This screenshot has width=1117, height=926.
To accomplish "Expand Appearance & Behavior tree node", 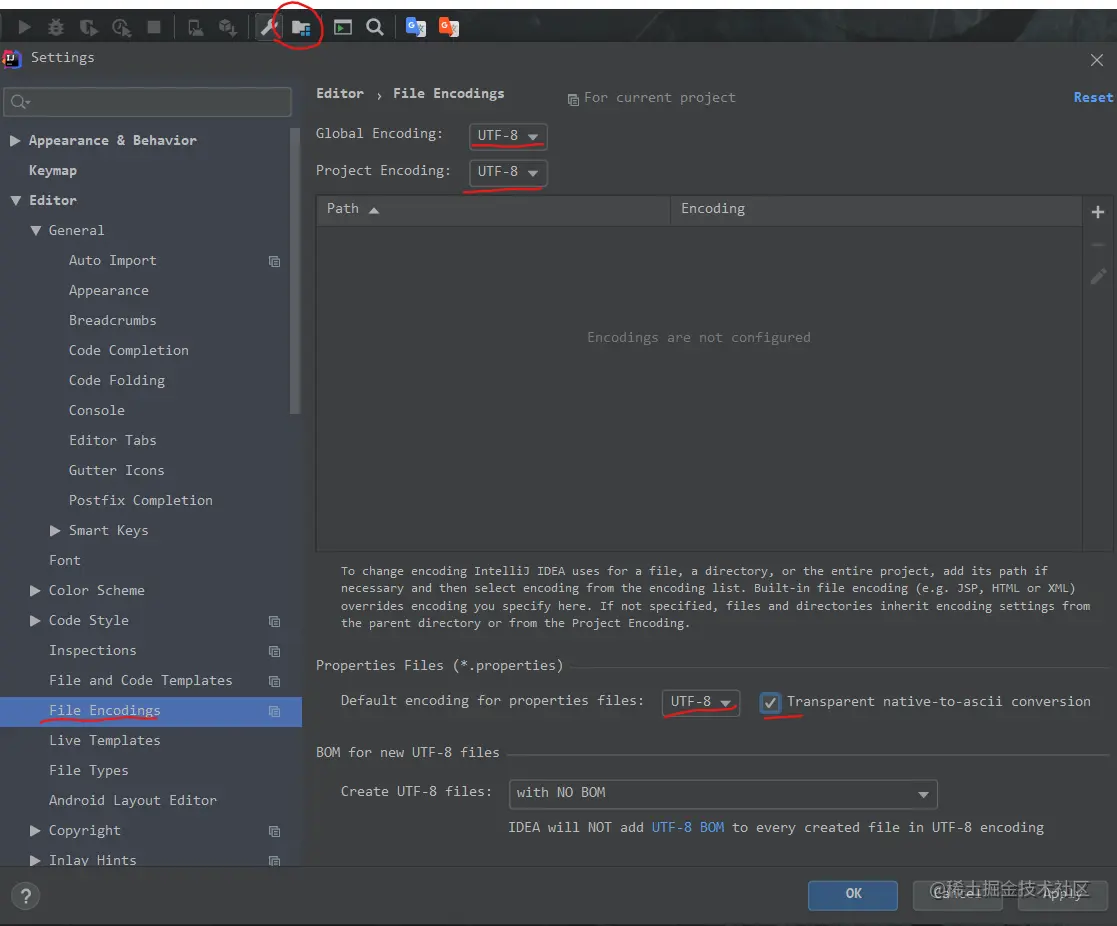I will [15, 140].
